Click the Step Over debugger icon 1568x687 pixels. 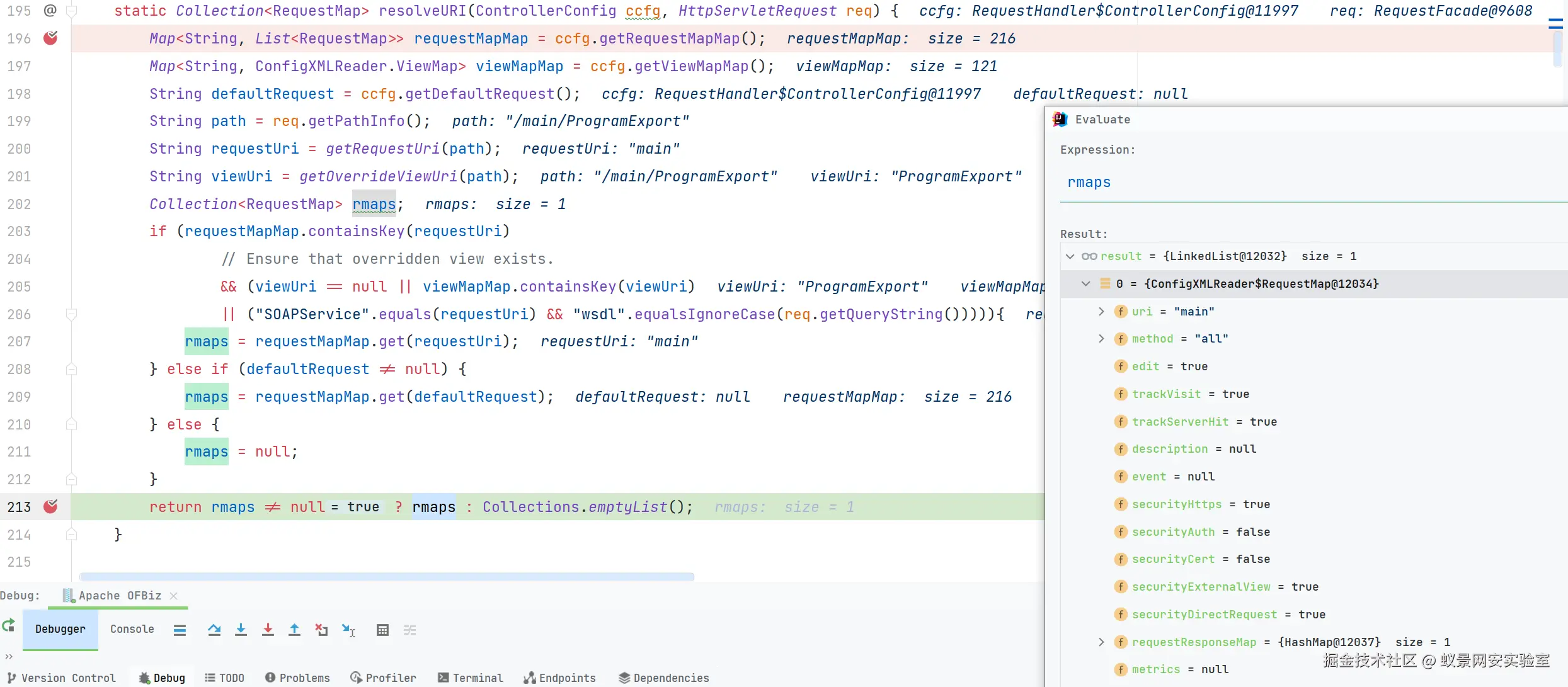(x=214, y=630)
